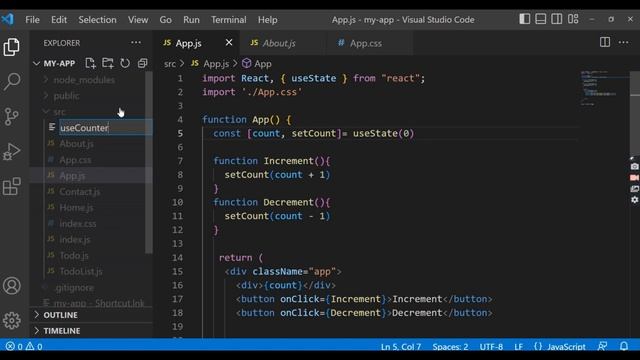Open Home.js in the file tree
The height and width of the screenshot is (360, 640).
(x=76, y=207)
